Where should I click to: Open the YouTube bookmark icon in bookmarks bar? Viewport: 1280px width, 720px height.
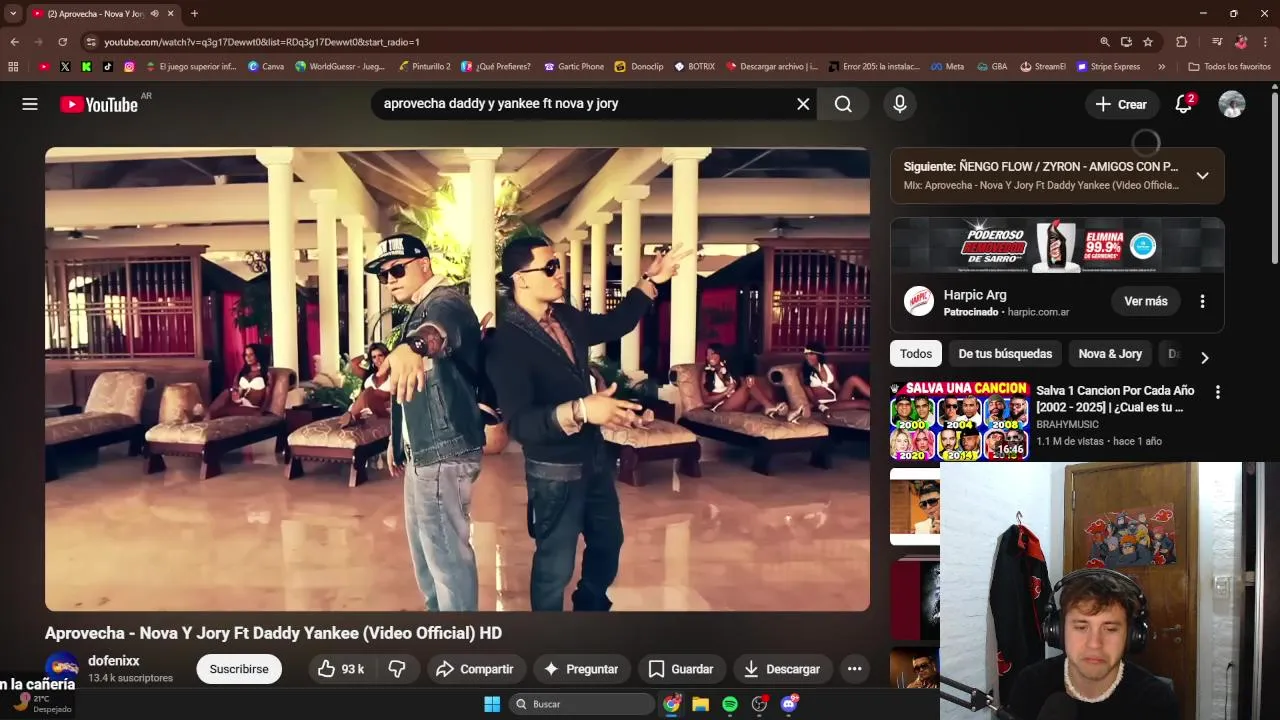point(44,67)
